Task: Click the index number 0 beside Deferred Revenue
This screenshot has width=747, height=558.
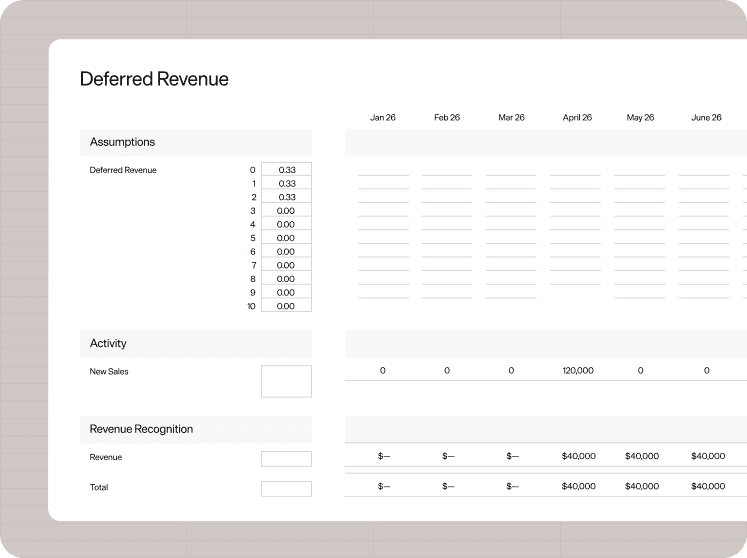Action: [x=252, y=170]
